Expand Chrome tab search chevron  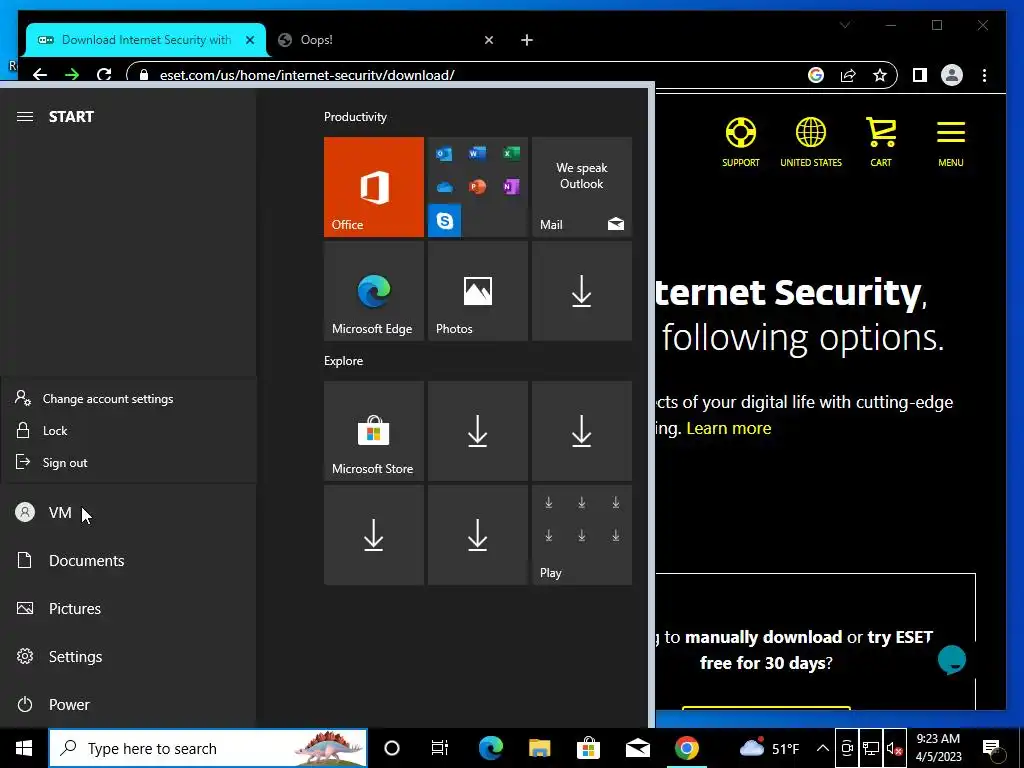[x=845, y=25]
